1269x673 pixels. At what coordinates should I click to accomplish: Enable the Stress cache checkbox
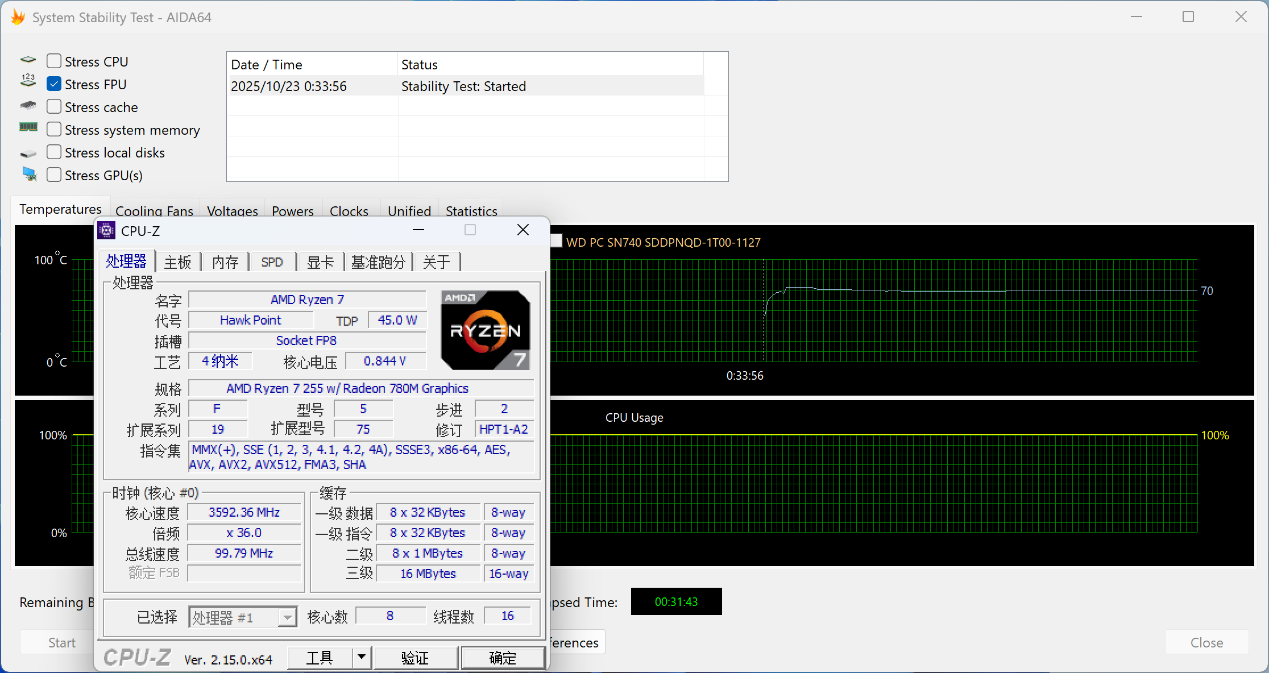[54, 107]
